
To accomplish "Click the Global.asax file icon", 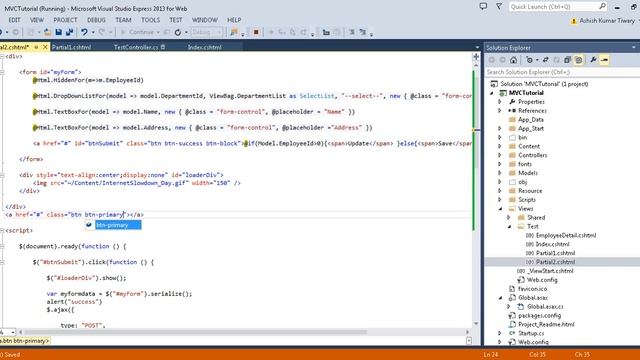I will tap(512, 298).
